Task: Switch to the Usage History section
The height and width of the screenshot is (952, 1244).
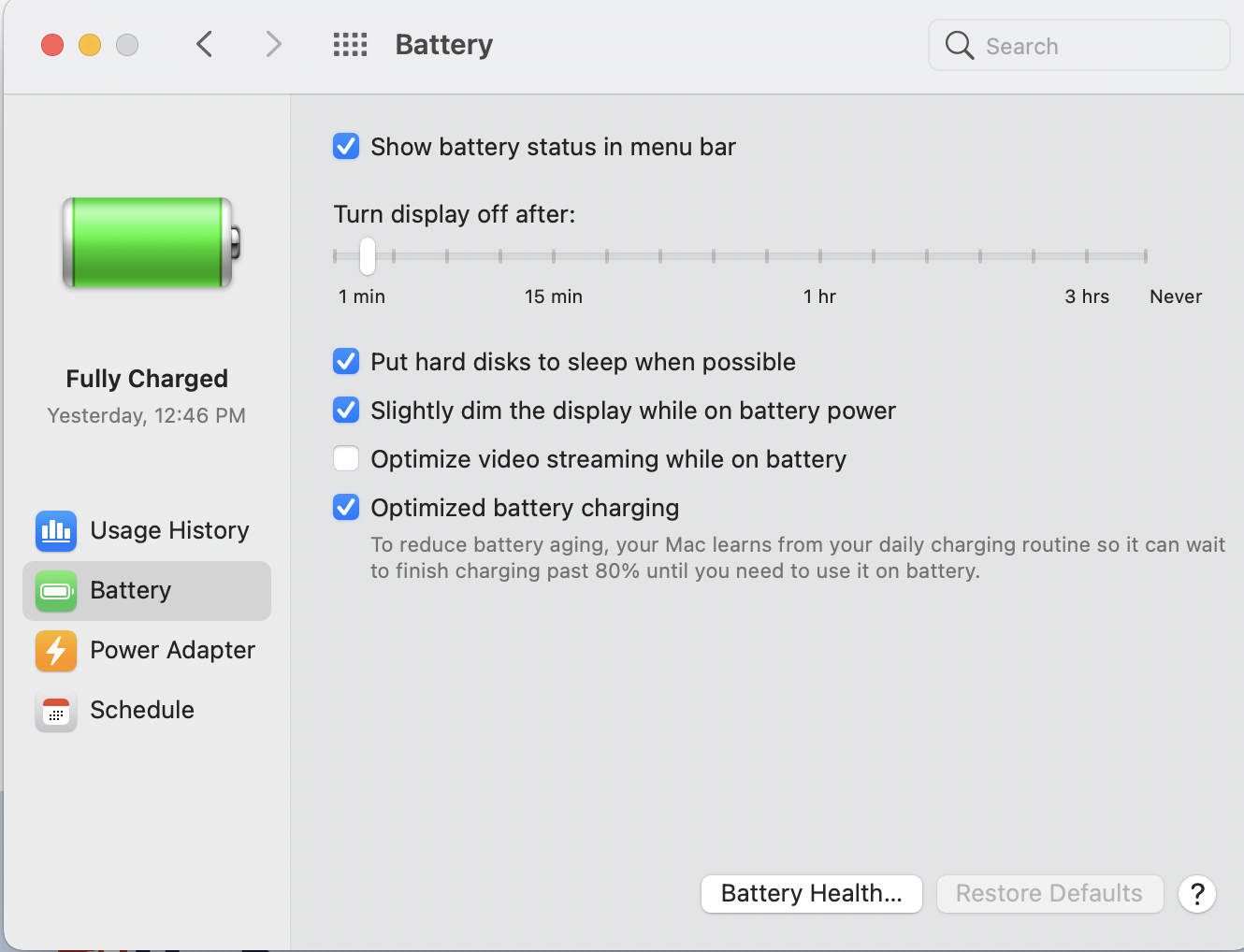Action: point(147,531)
